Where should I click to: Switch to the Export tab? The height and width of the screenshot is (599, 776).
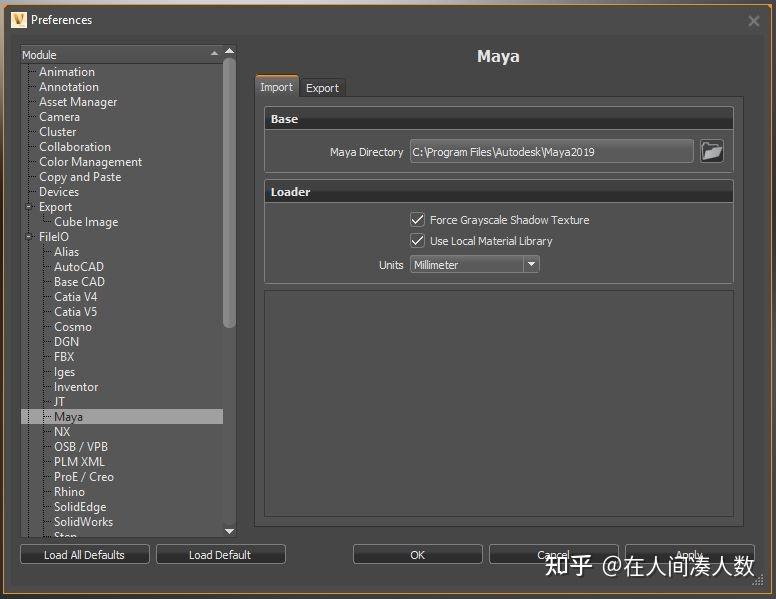[x=322, y=88]
